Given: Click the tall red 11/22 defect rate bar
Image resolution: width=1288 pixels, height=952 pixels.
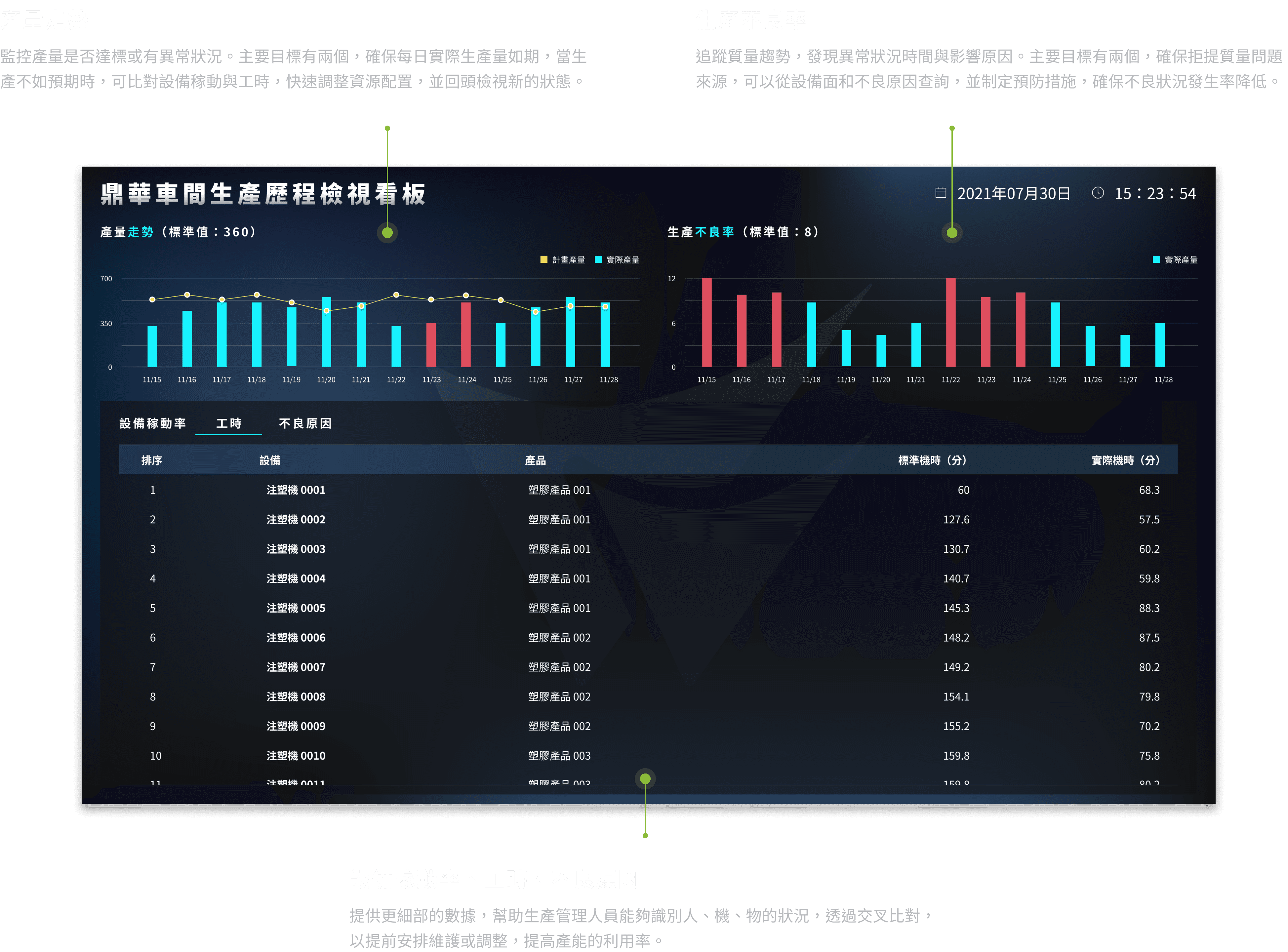Looking at the screenshot, I should pyautogui.click(x=950, y=323).
